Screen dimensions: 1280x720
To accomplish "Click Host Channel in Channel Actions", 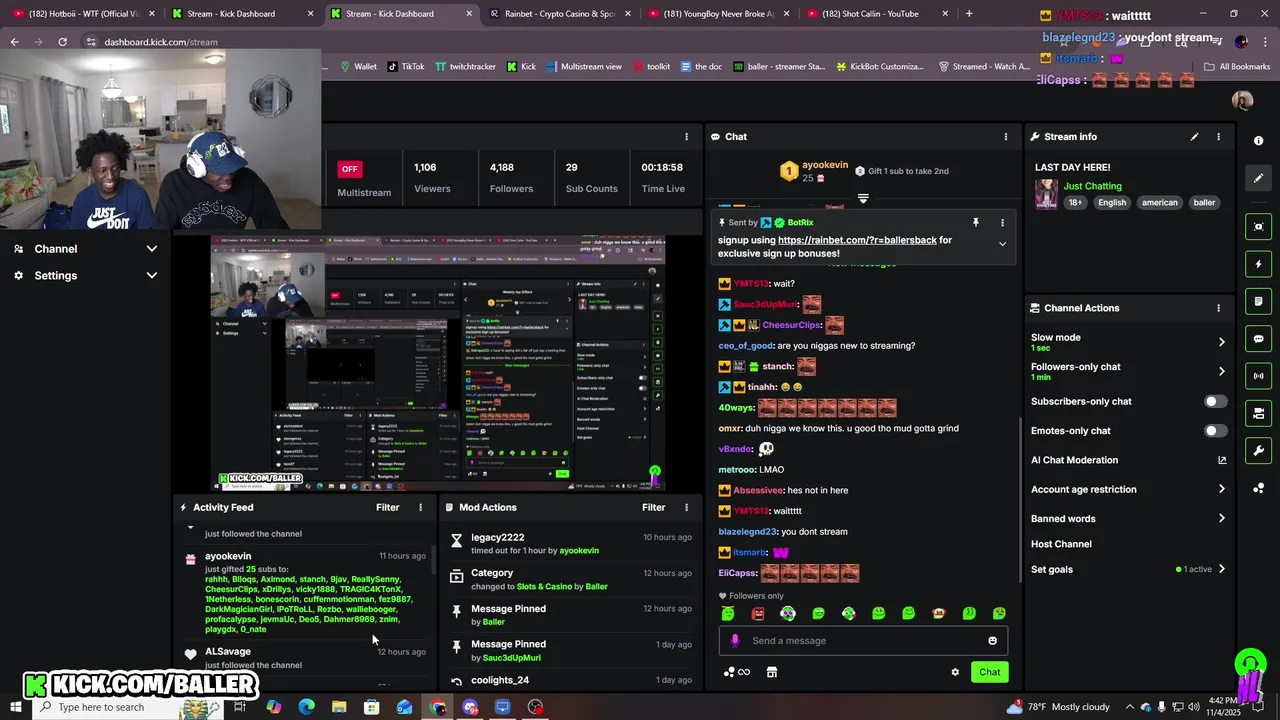I will 1061,544.
